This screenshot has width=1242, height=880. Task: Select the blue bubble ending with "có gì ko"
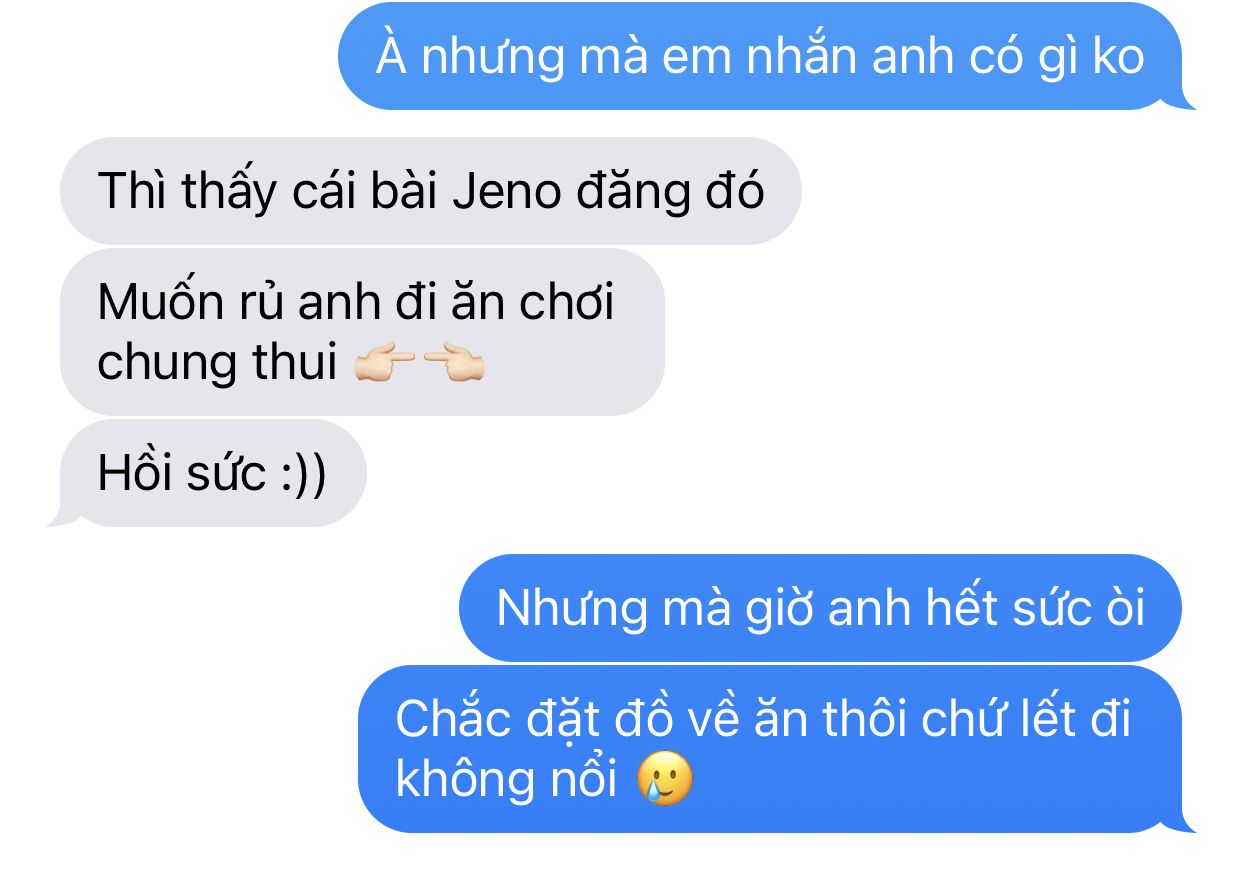760,56
